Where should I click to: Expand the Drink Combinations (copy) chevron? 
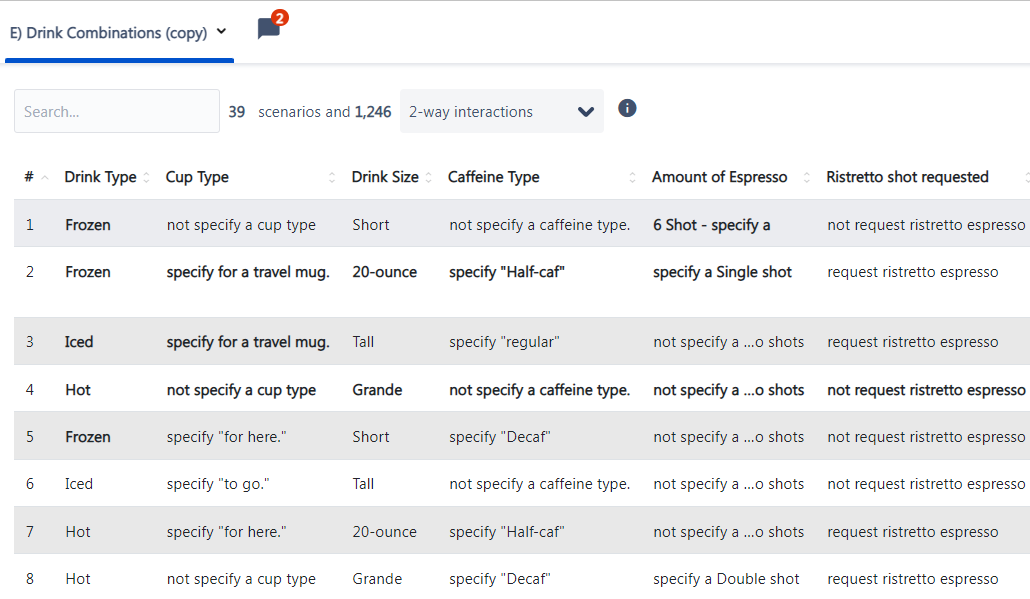221,32
